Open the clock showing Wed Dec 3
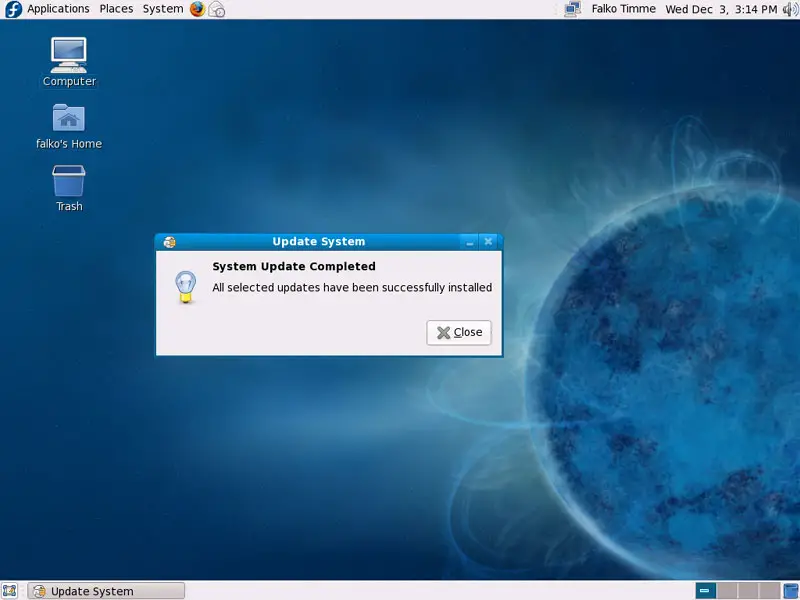Image resolution: width=800 pixels, height=600 pixels. coord(721,9)
